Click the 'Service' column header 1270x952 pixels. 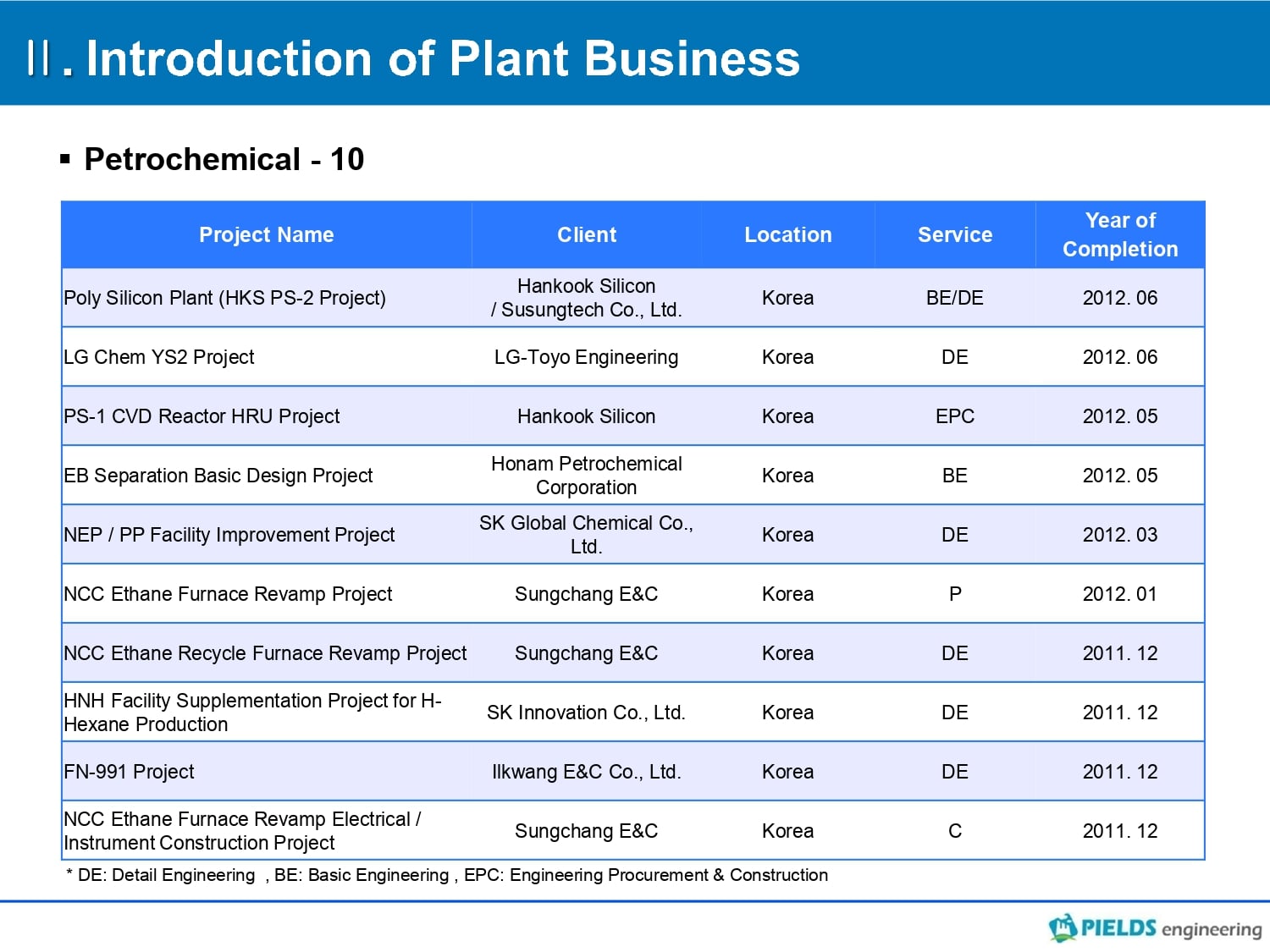click(x=955, y=234)
